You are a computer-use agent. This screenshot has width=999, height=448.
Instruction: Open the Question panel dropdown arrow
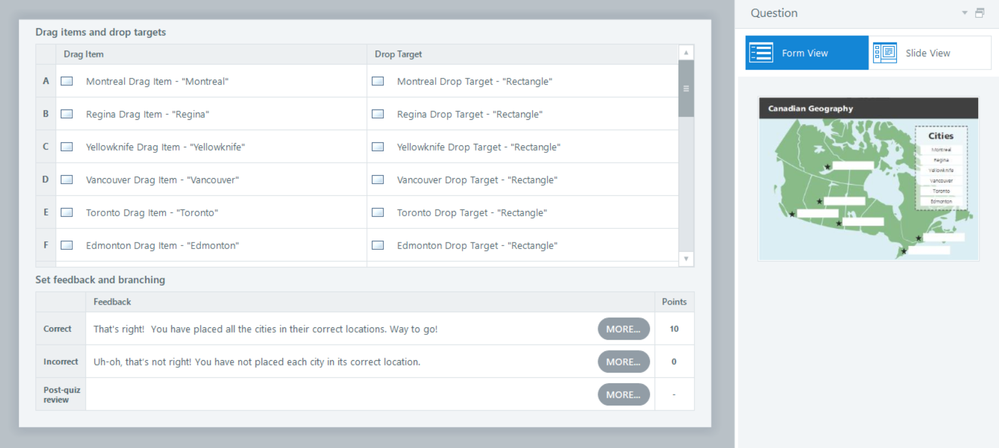(964, 13)
